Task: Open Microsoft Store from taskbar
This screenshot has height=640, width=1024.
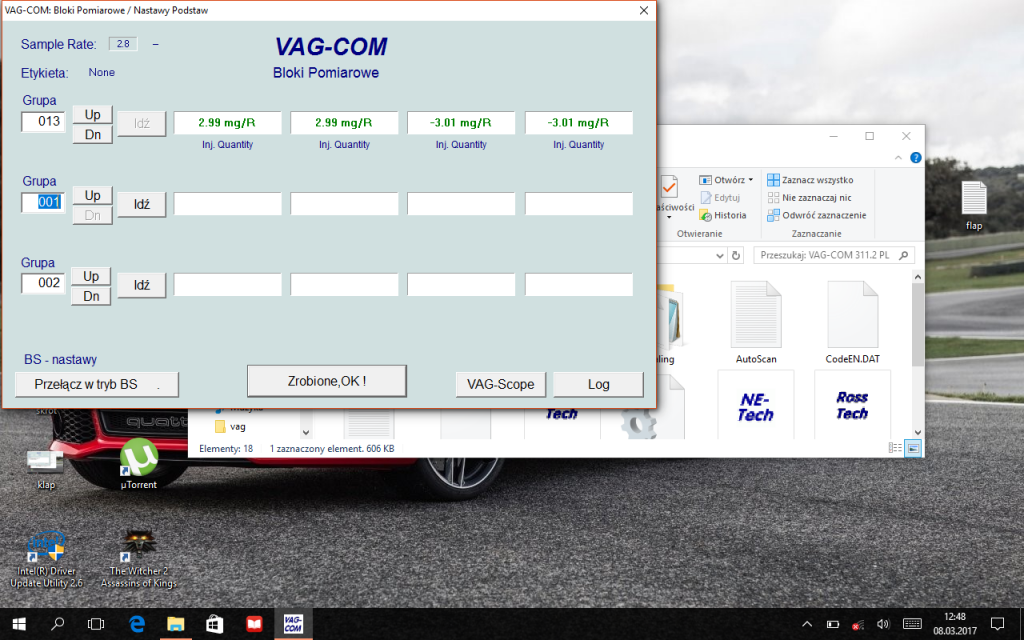Action: pyautogui.click(x=214, y=624)
